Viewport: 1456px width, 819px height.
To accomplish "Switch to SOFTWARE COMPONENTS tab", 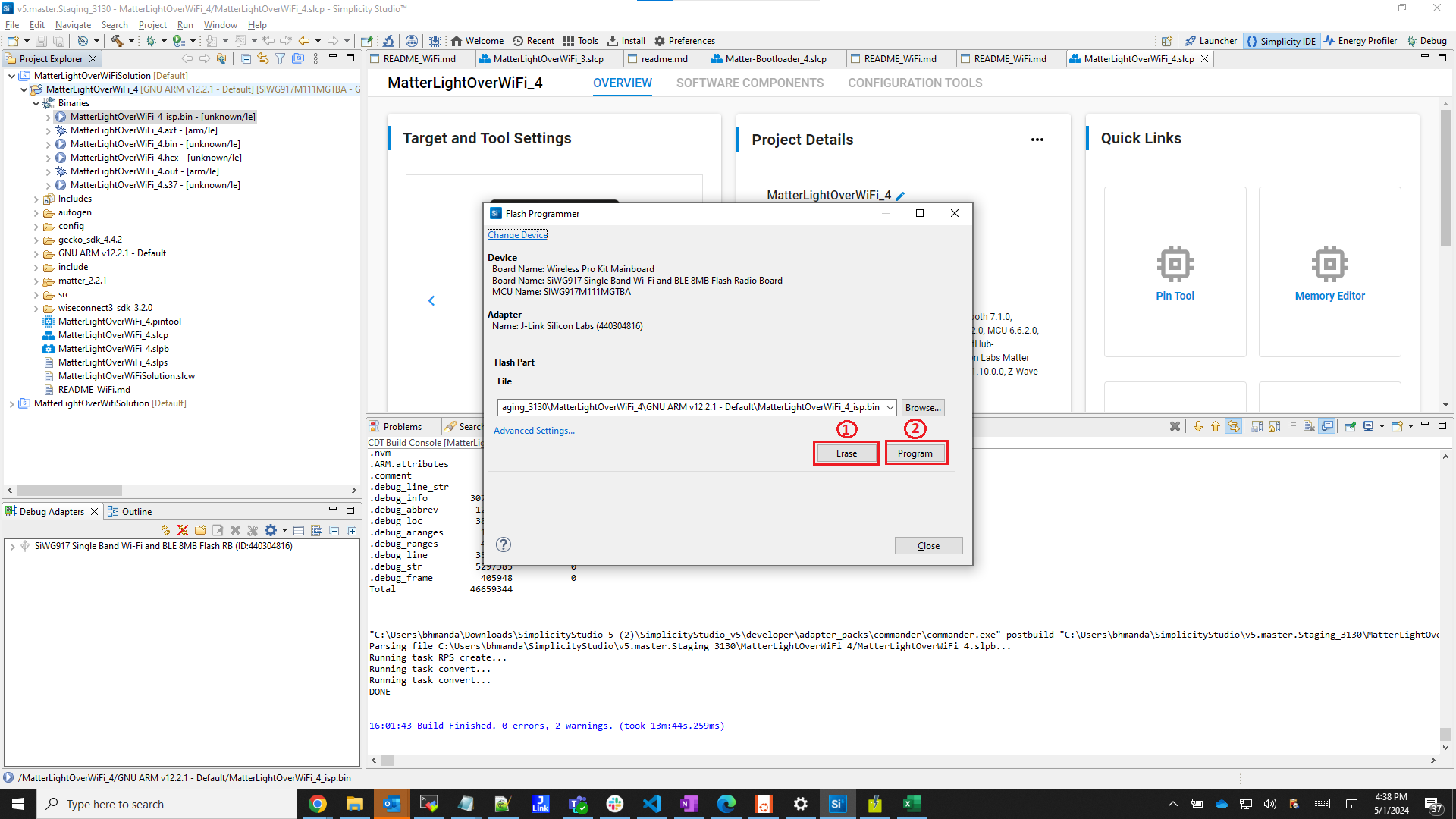I will pos(750,83).
